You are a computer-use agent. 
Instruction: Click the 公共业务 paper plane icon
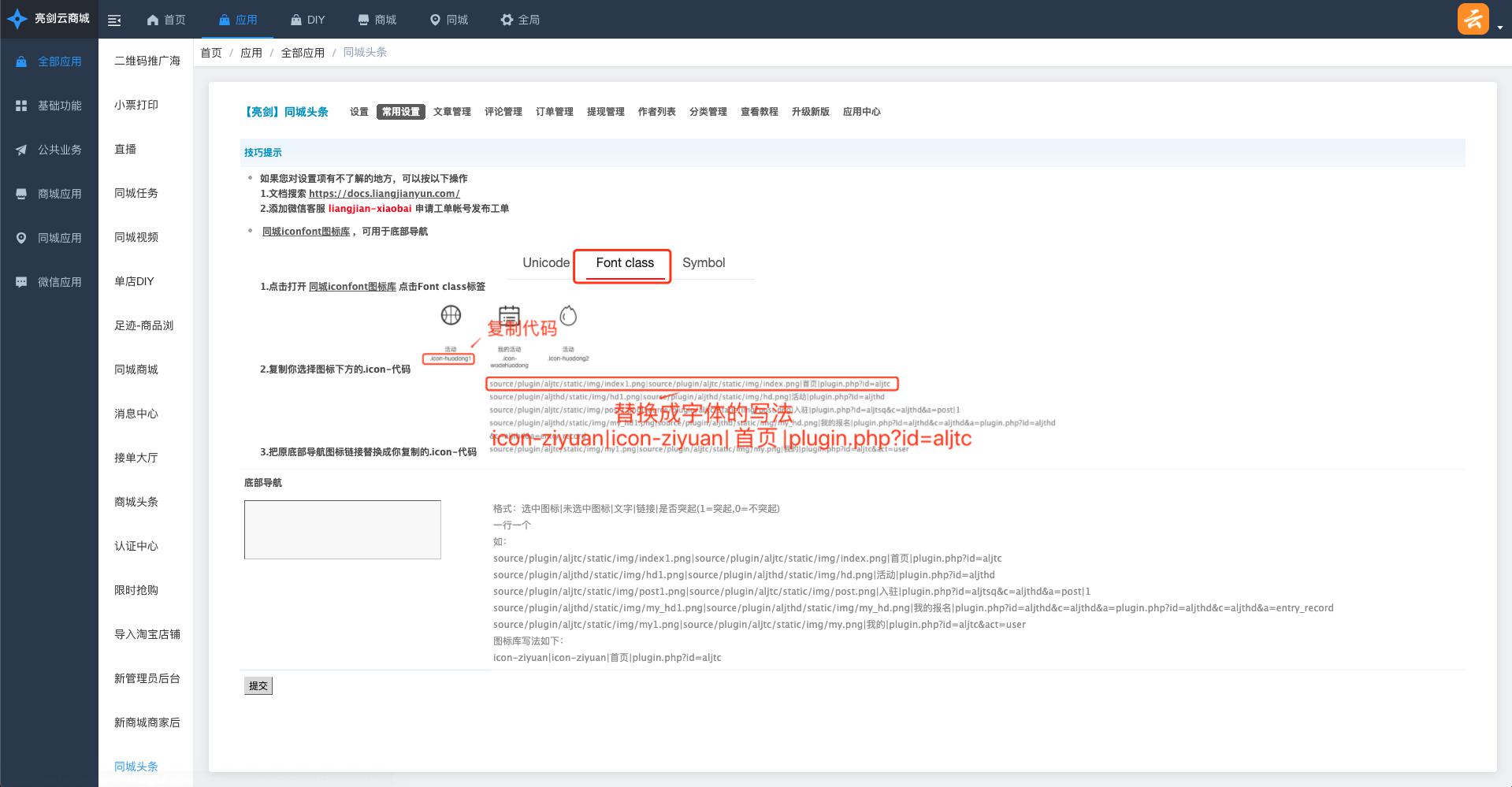coord(21,150)
